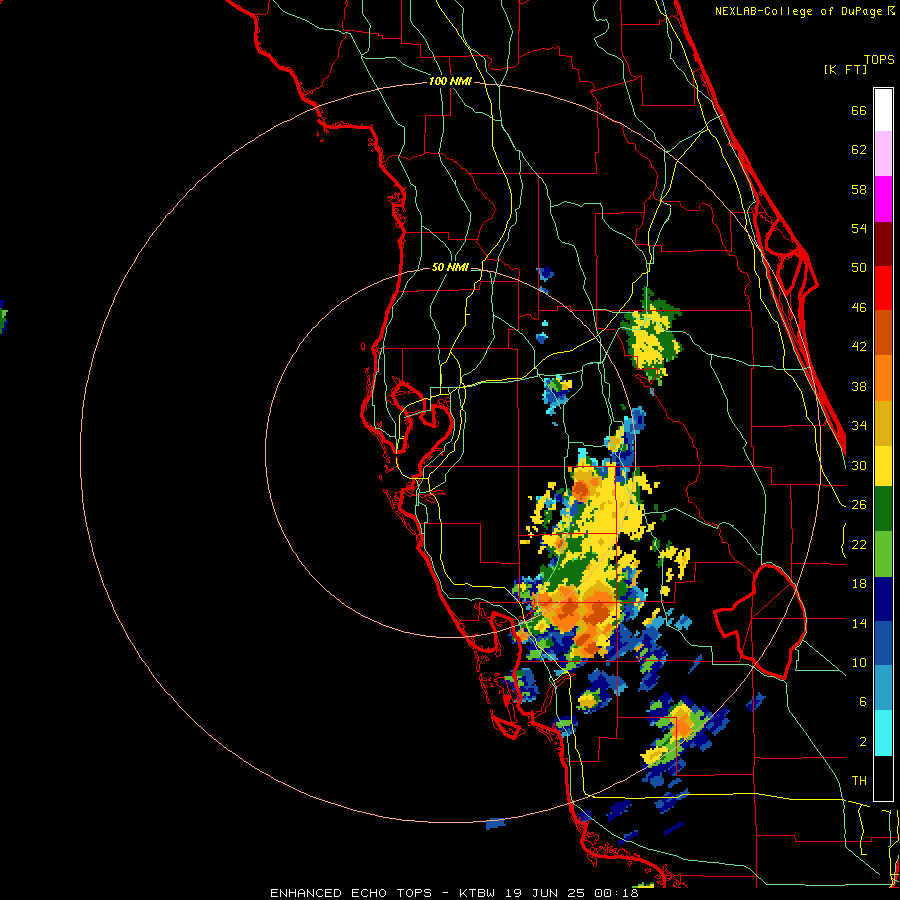Image resolution: width=900 pixels, height=900 pixels.
Task: Pick the bright red legend swatch
Action: [883, 288]
